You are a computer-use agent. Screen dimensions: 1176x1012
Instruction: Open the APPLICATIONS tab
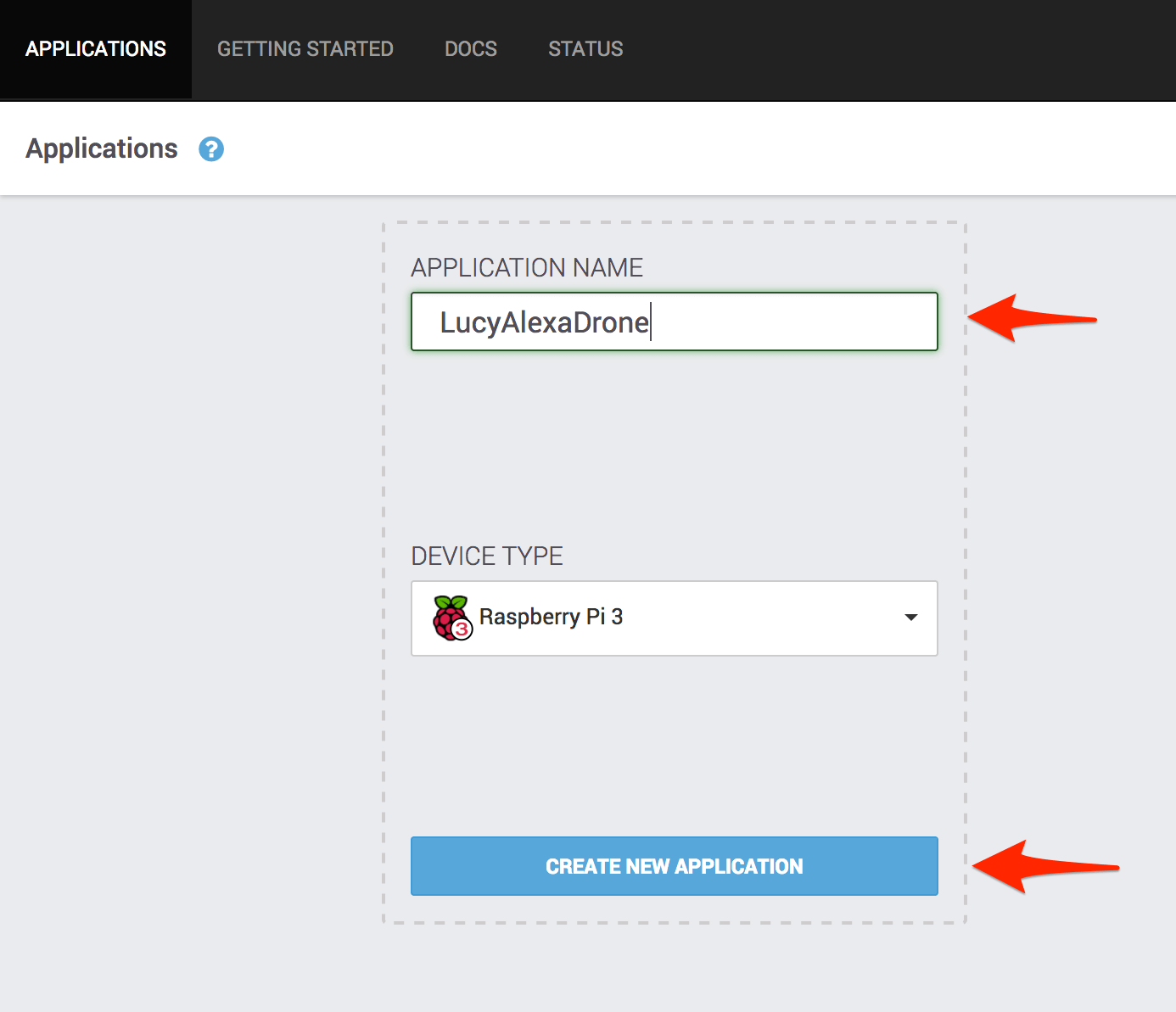point(96,49)
